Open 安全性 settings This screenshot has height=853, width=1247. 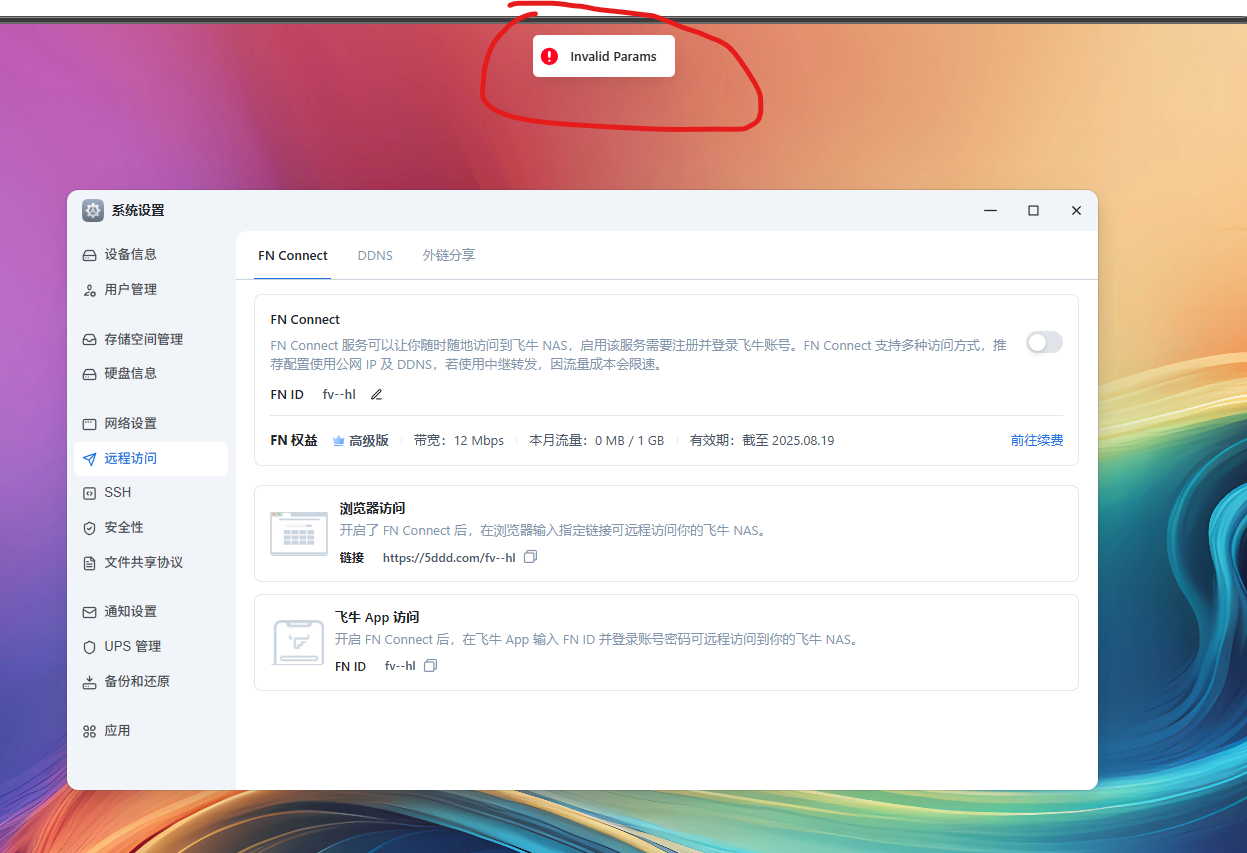(151, 528)
